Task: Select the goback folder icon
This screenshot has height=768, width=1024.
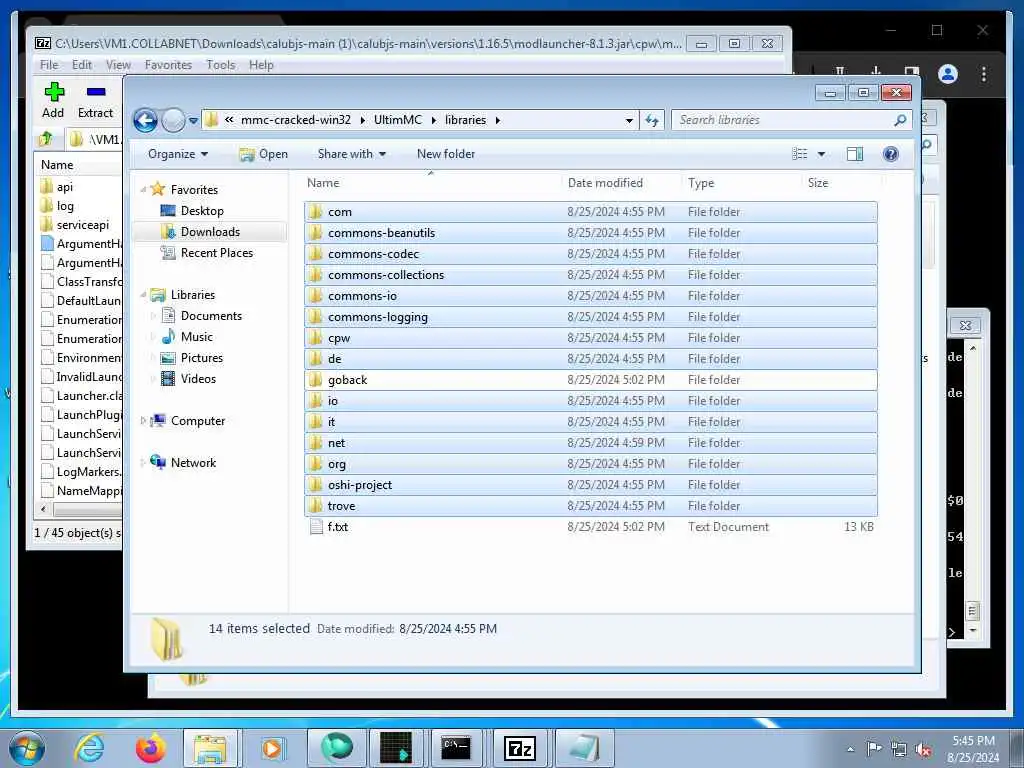Action: point(316,379)
